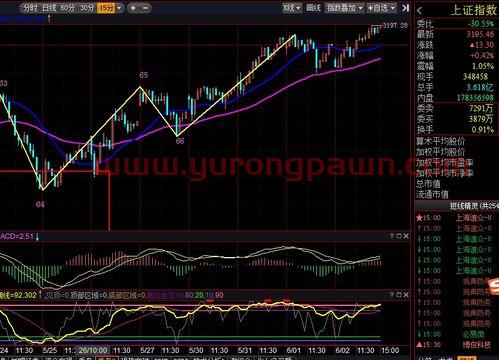This screenshot has width=499, height=360.
Task: Click the 画线 drawing tools button
Action: [x=313, y=8]
